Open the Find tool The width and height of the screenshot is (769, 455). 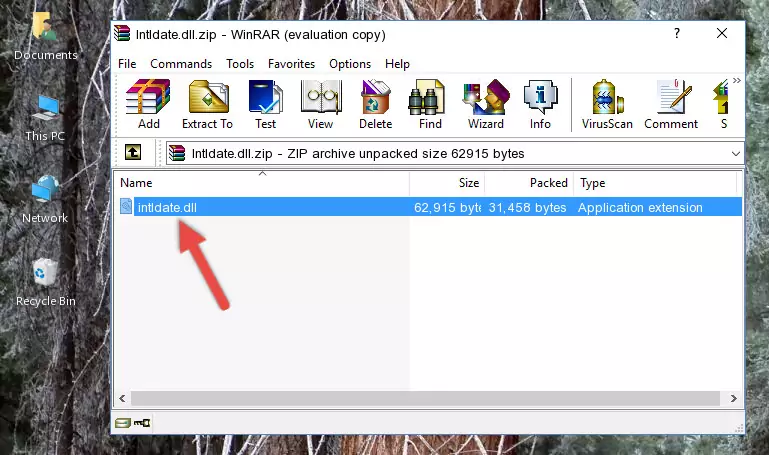[x=430, y=104]
